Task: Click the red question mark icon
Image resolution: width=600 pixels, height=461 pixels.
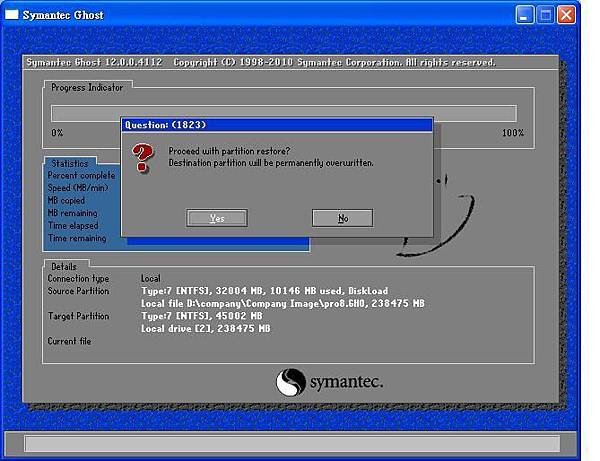Action: point(142,157)
